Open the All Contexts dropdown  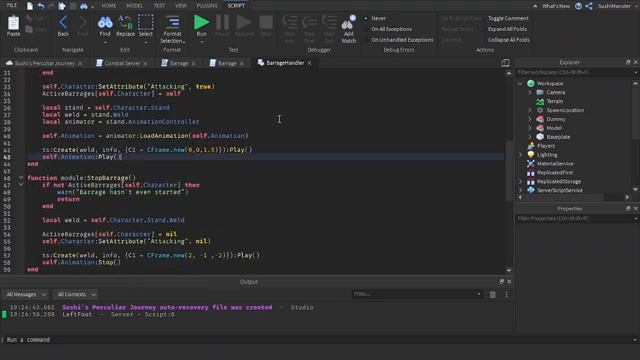click(x=76, y=294)
